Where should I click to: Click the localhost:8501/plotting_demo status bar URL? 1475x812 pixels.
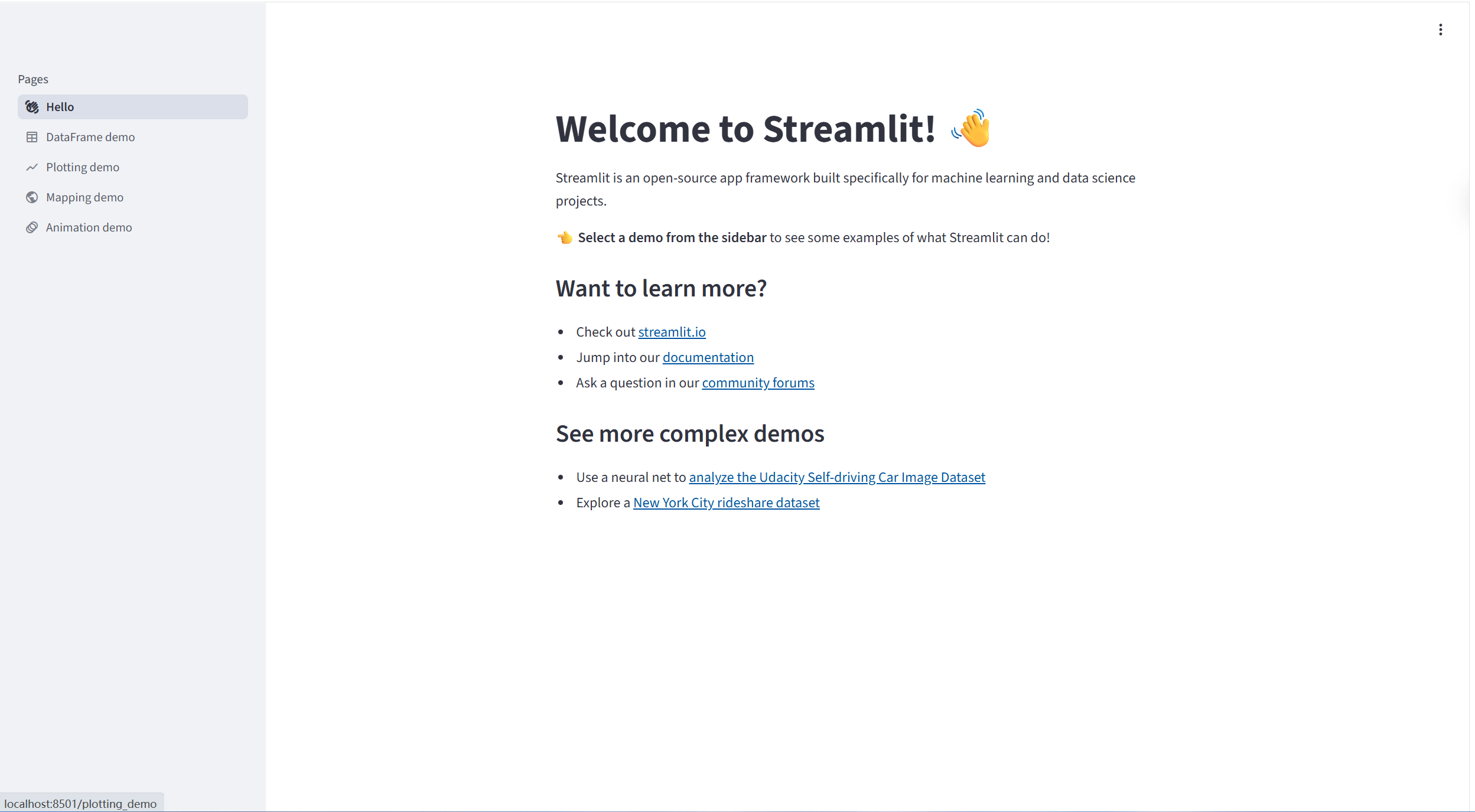click(80, 804)
